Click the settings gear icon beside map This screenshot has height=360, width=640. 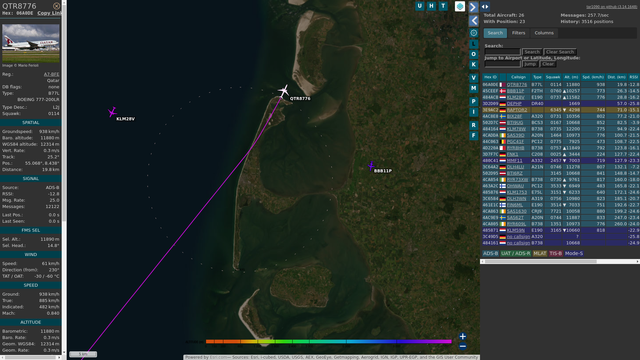(x=473, y=33)
